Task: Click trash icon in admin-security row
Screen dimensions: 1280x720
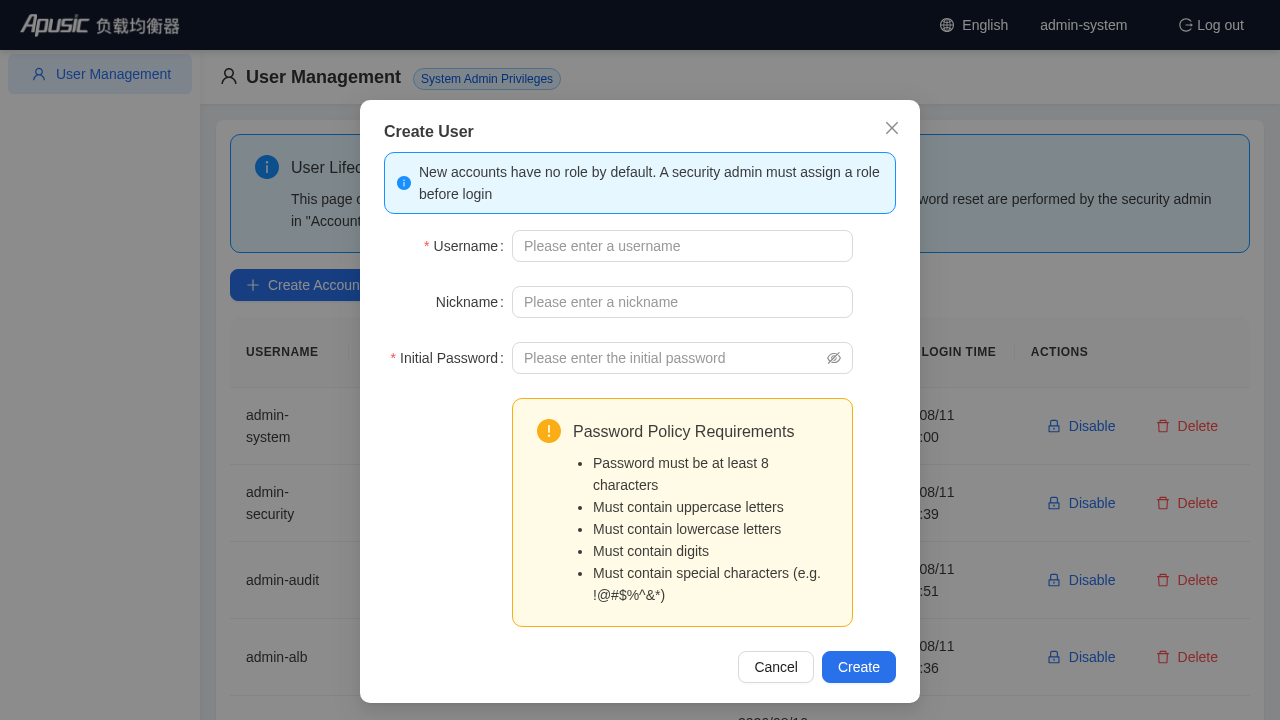Action: click(1163, 503)
